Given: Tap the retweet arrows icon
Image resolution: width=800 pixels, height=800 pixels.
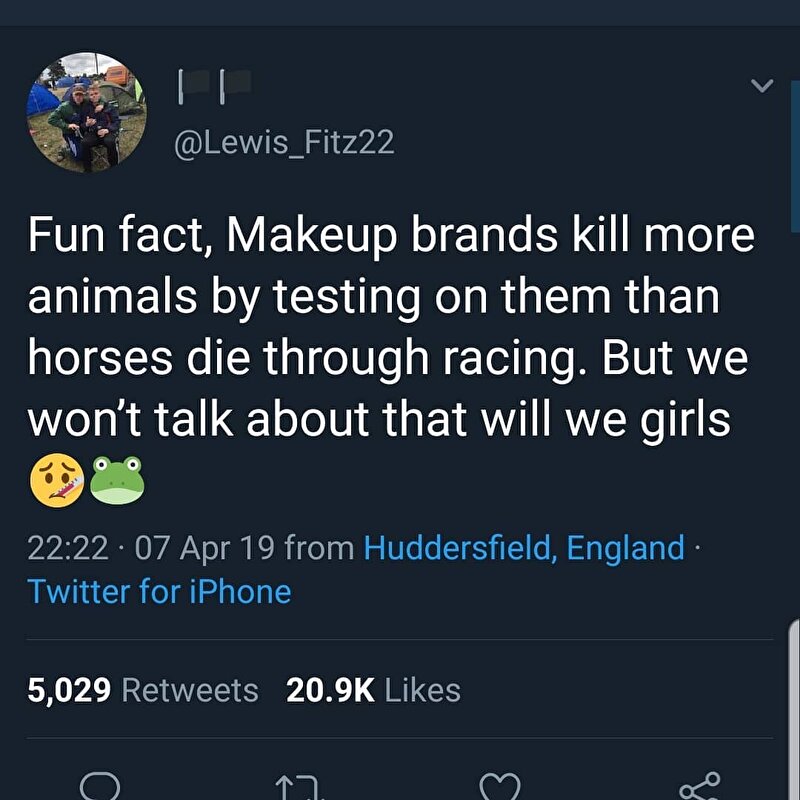Looking at the screenshot, I should click(297, 790).
